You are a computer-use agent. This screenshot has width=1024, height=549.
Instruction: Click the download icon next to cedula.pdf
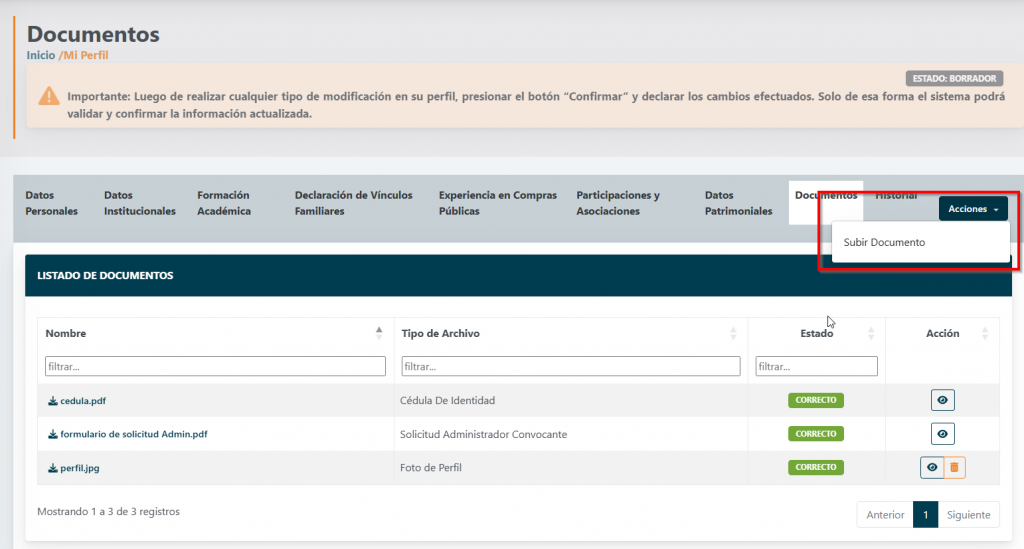tap(52, 401)
